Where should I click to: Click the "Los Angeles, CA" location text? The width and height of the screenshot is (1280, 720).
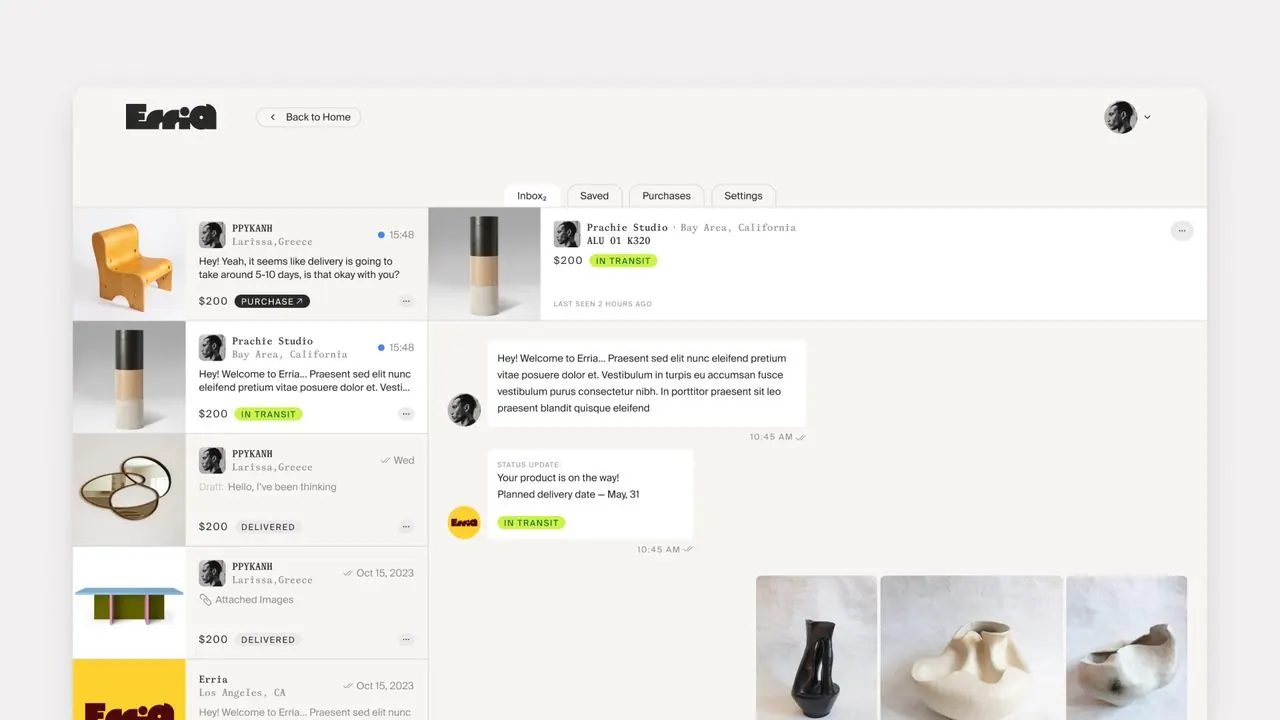(242, 693)
